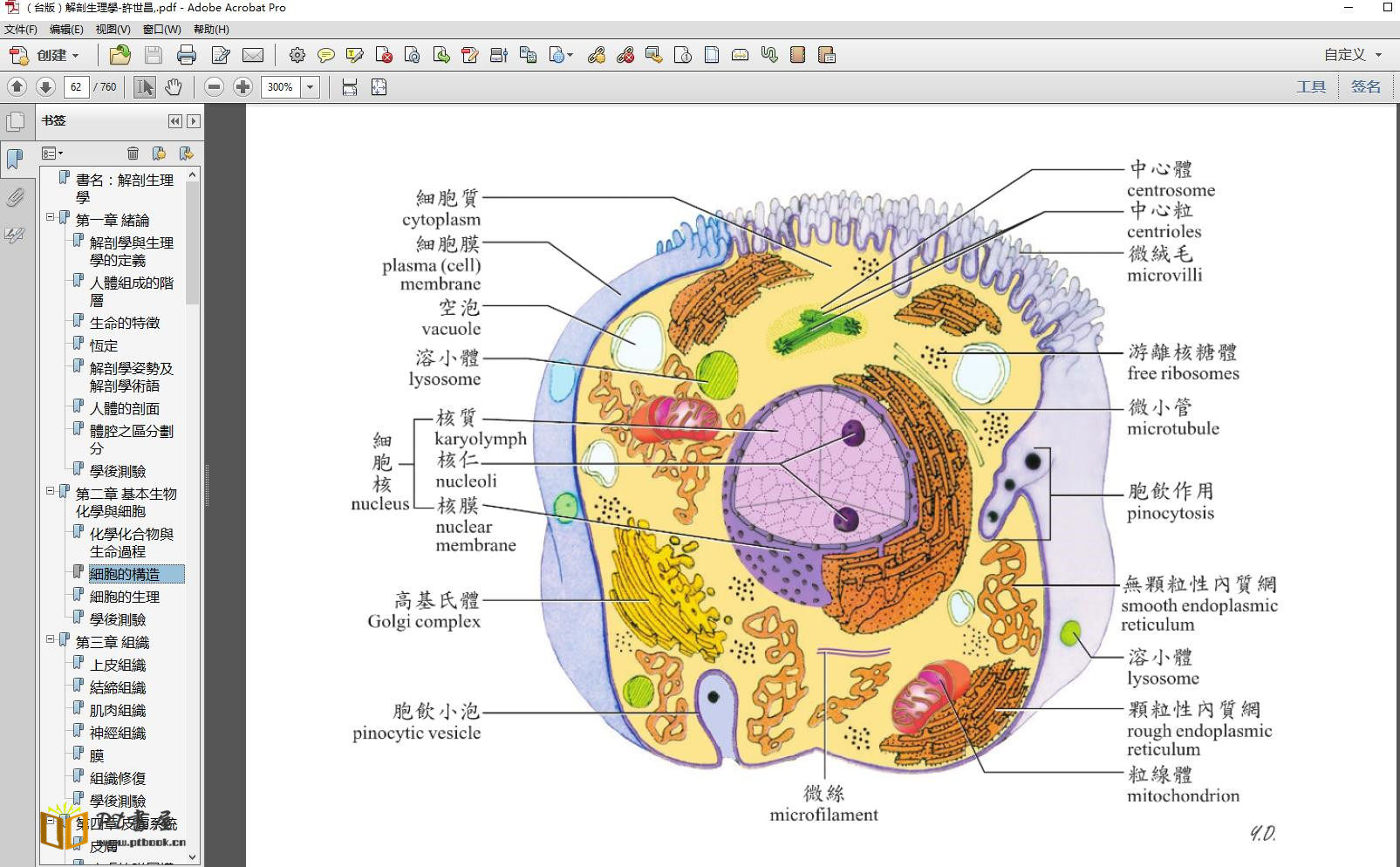Click the edit text pencil-on-page icon
The height and width of the screenshot is (867, 1400).
[x=221, y=55]
